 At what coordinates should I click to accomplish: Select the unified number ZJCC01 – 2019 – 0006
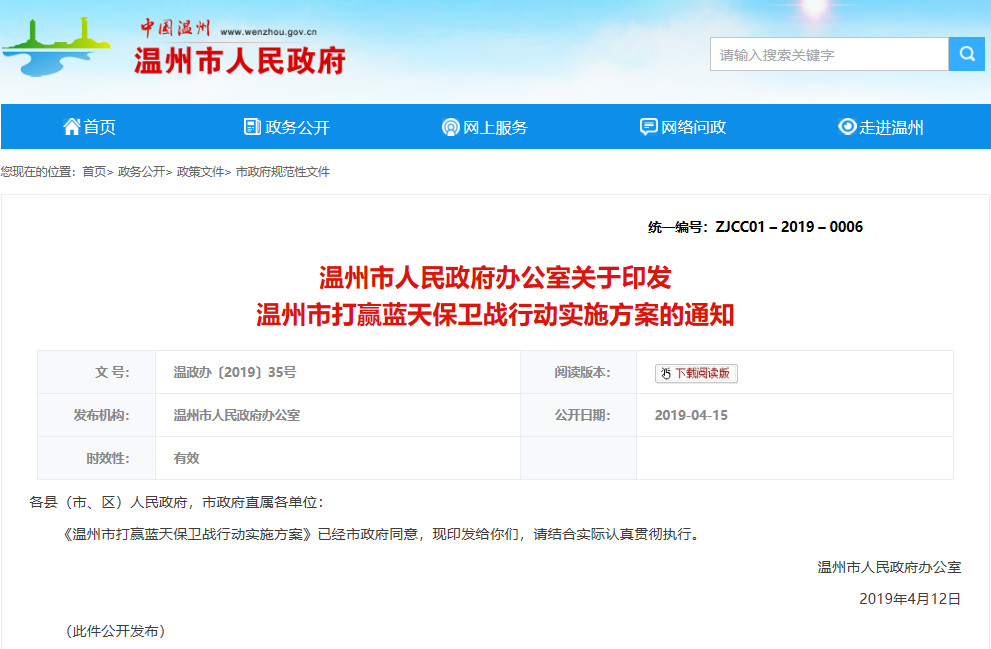[789, 227]
